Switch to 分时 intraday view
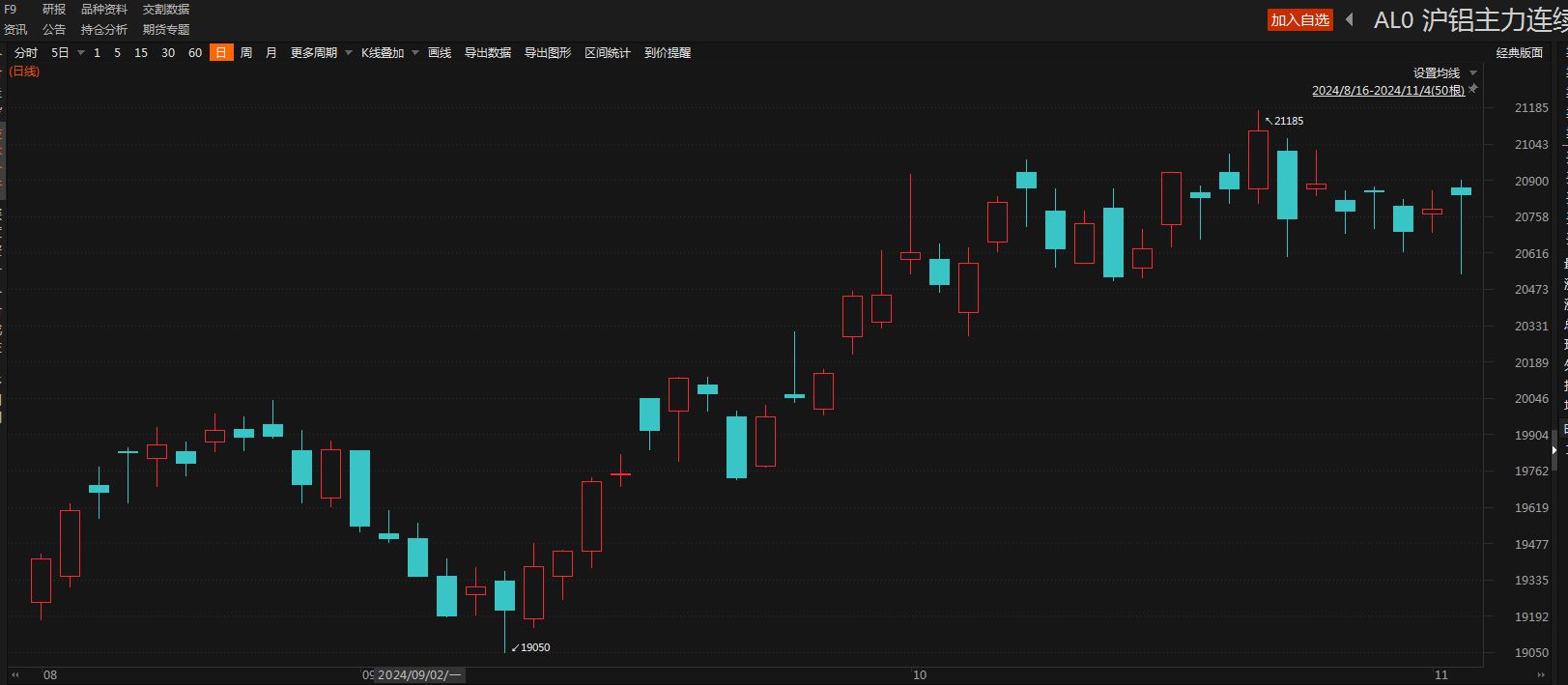 click(26, 53)
